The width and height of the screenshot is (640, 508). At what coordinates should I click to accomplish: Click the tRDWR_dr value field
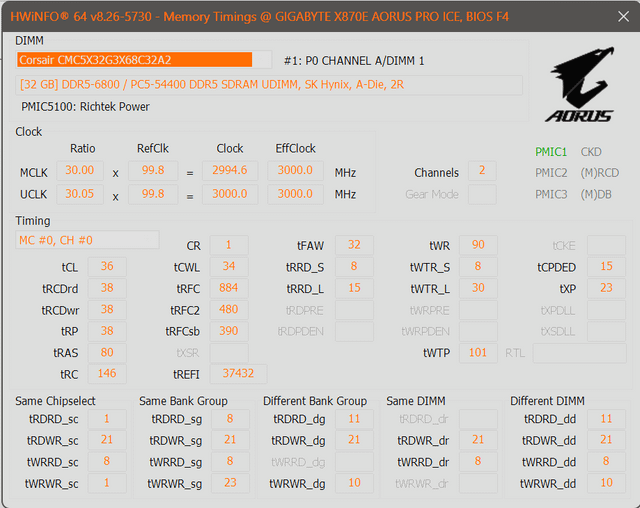478,440
